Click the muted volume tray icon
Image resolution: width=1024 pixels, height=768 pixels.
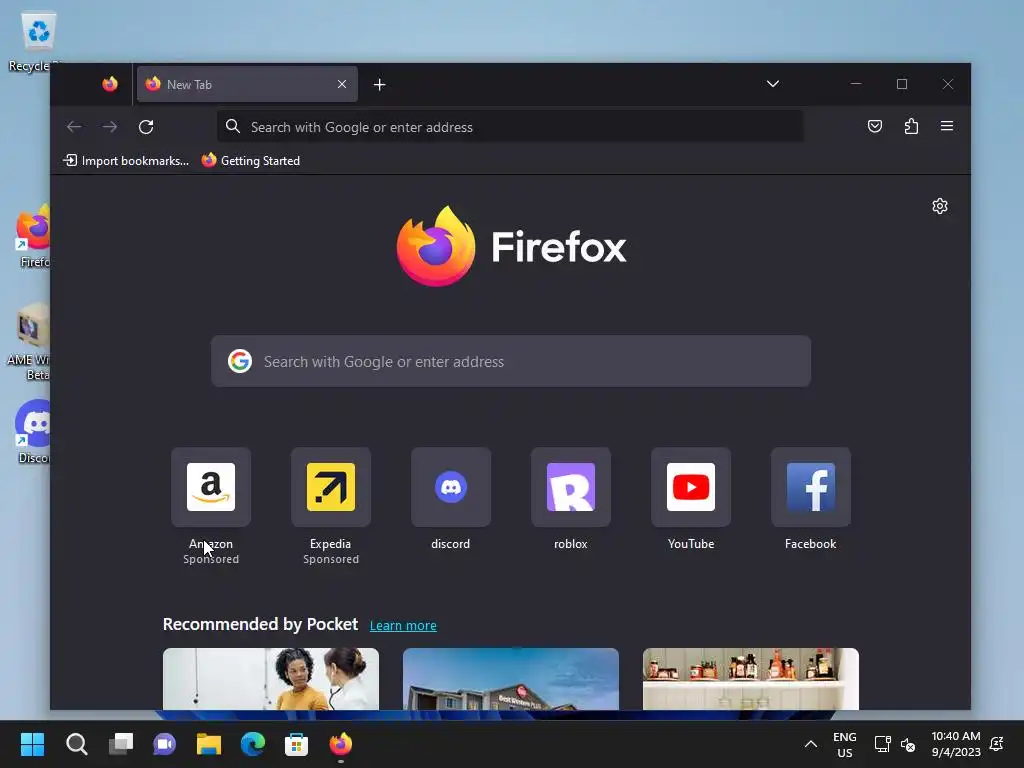point(908,744)
